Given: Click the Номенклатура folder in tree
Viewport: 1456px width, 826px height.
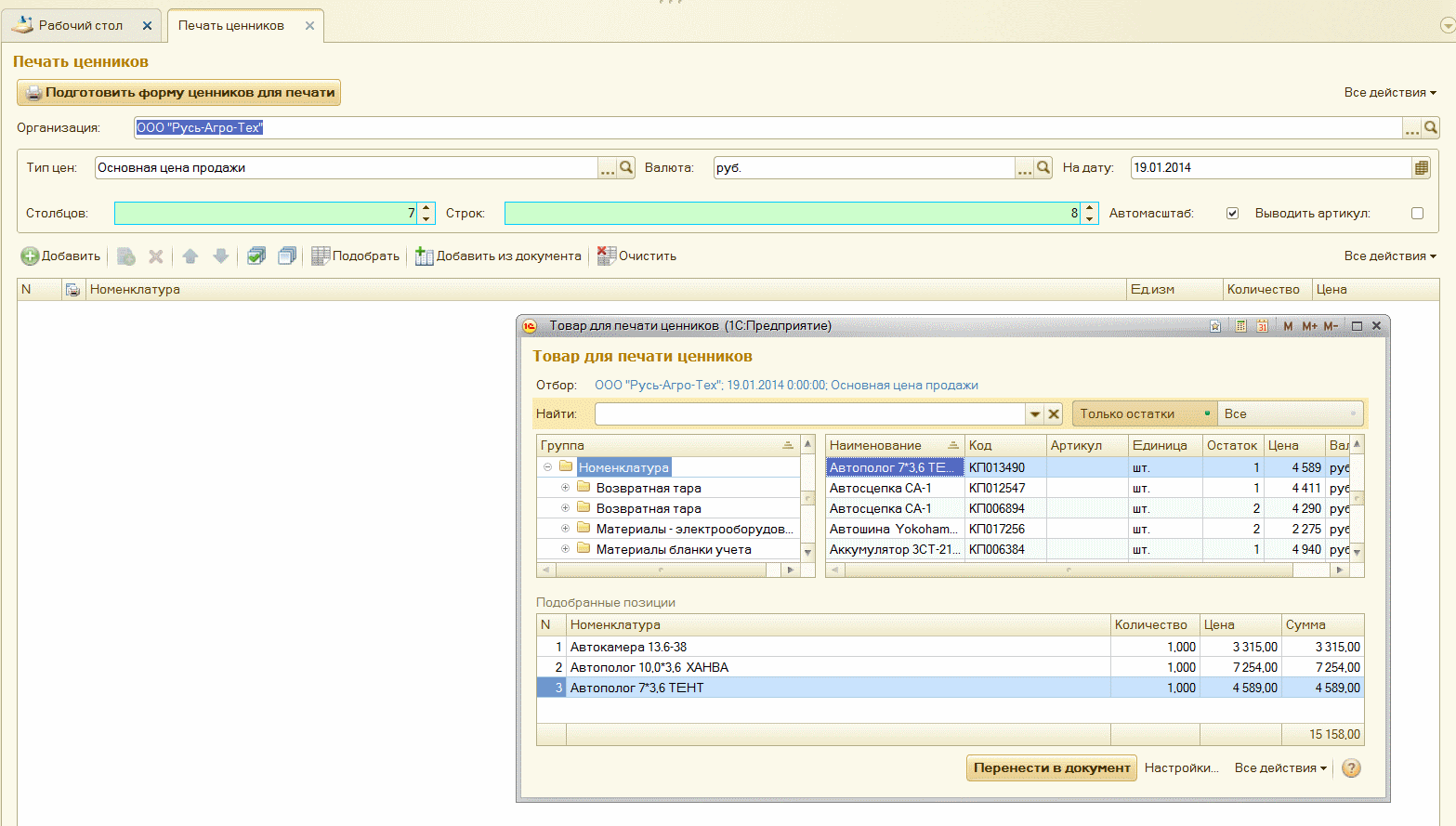Looking at the screenshot, I should click(623, 467).
